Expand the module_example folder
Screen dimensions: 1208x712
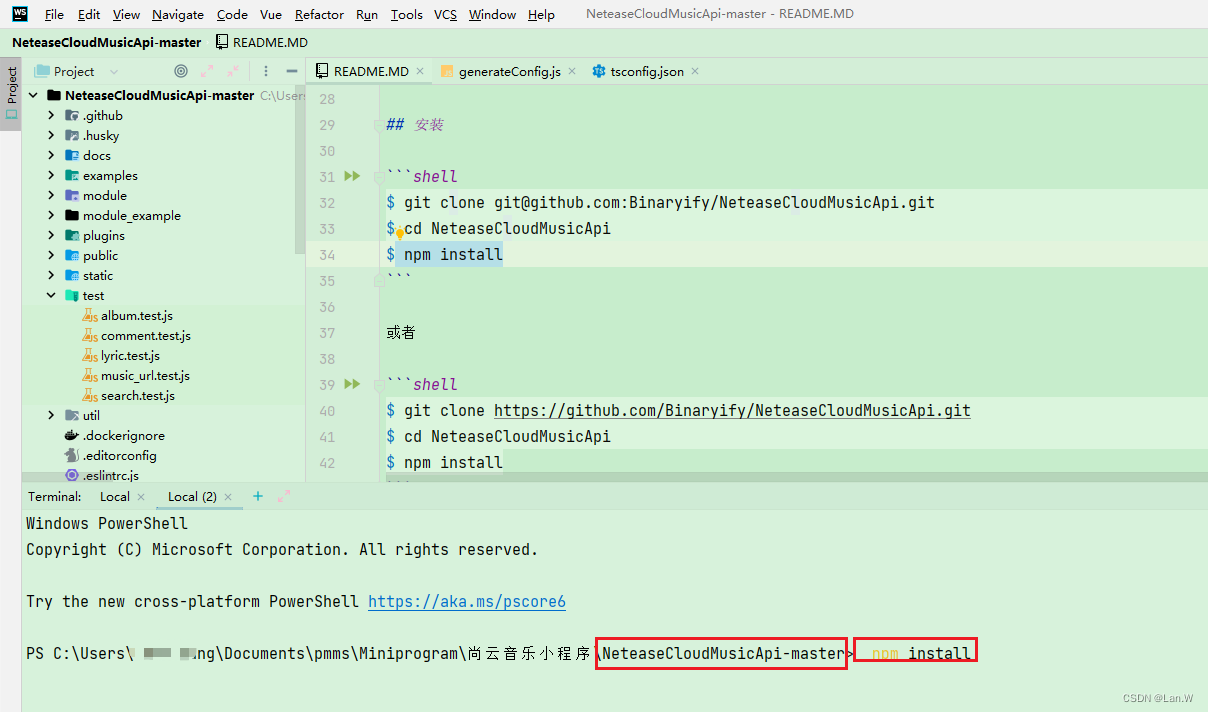[x=51, y=216]
